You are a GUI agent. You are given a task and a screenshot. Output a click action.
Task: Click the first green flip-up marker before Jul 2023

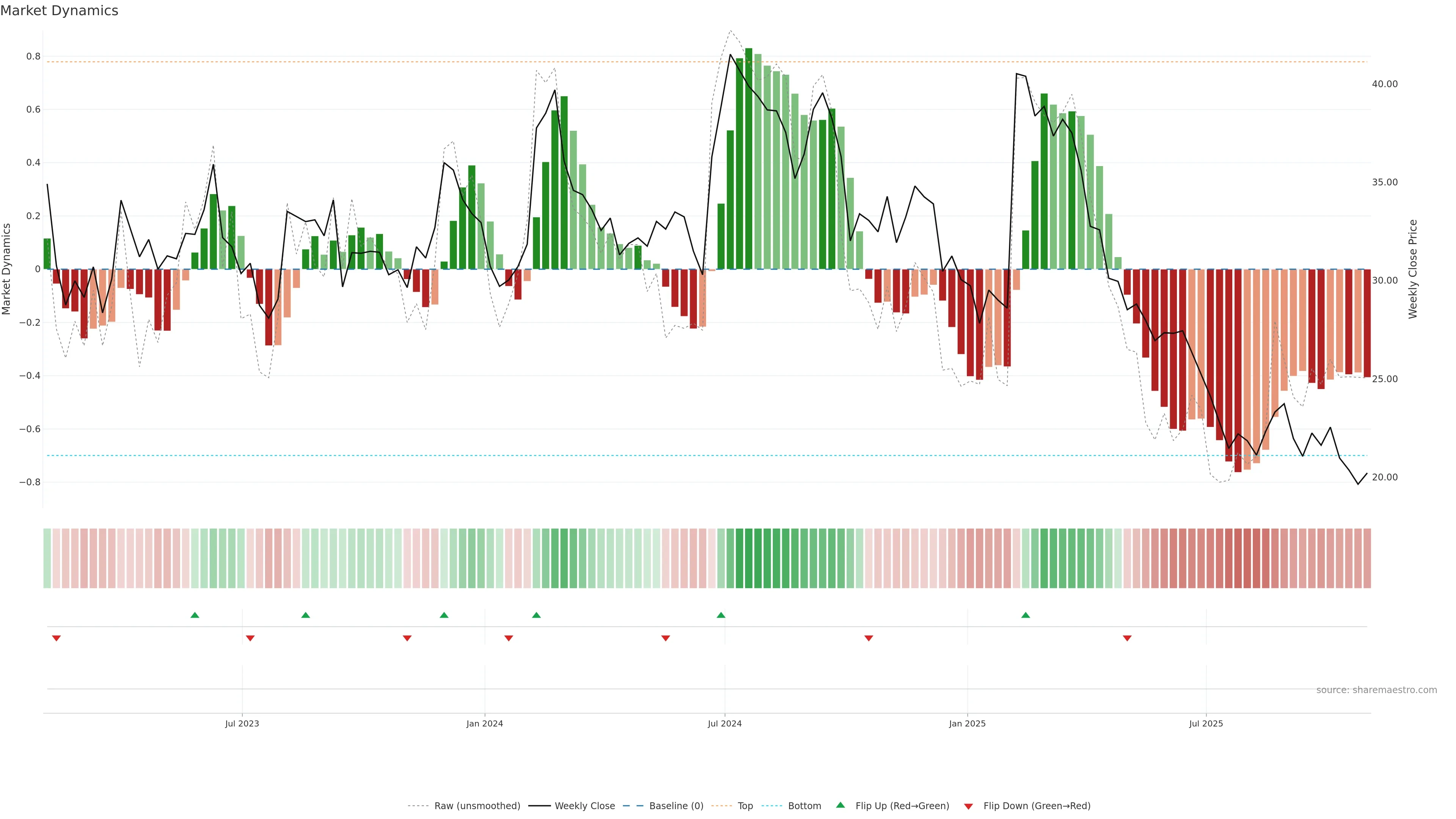[195, 615]
